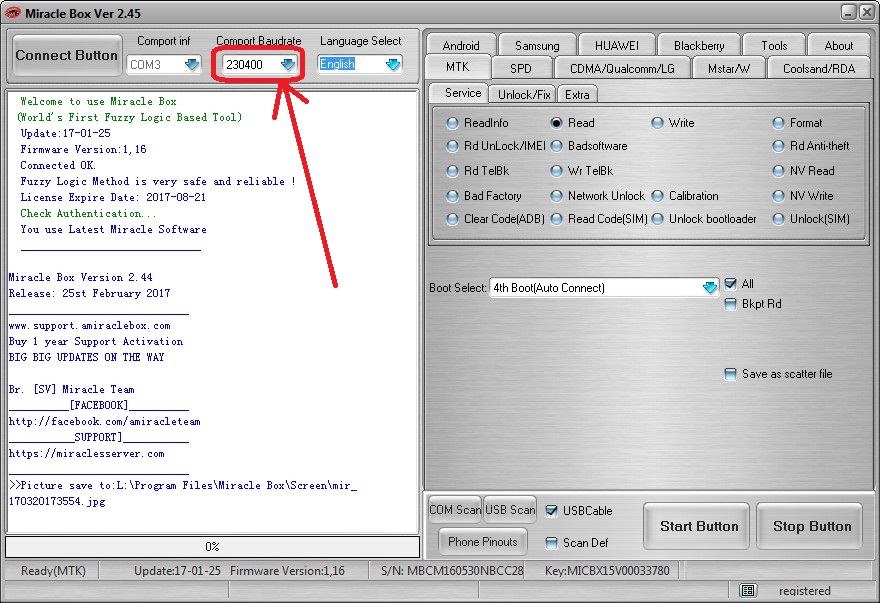Screen dimensions: 880x603
Task: Click the USB Scan button
Action: pos(510,510)
